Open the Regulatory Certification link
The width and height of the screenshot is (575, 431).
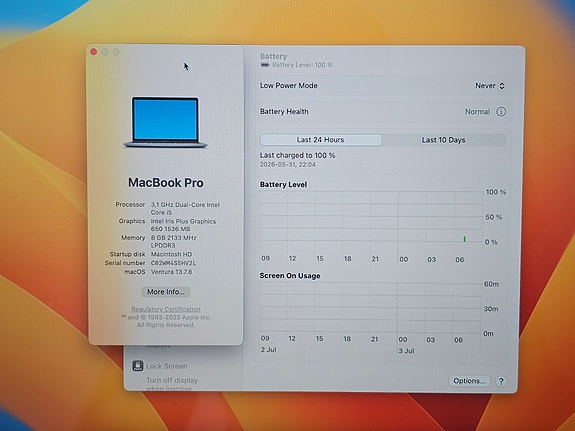point(166,309)
